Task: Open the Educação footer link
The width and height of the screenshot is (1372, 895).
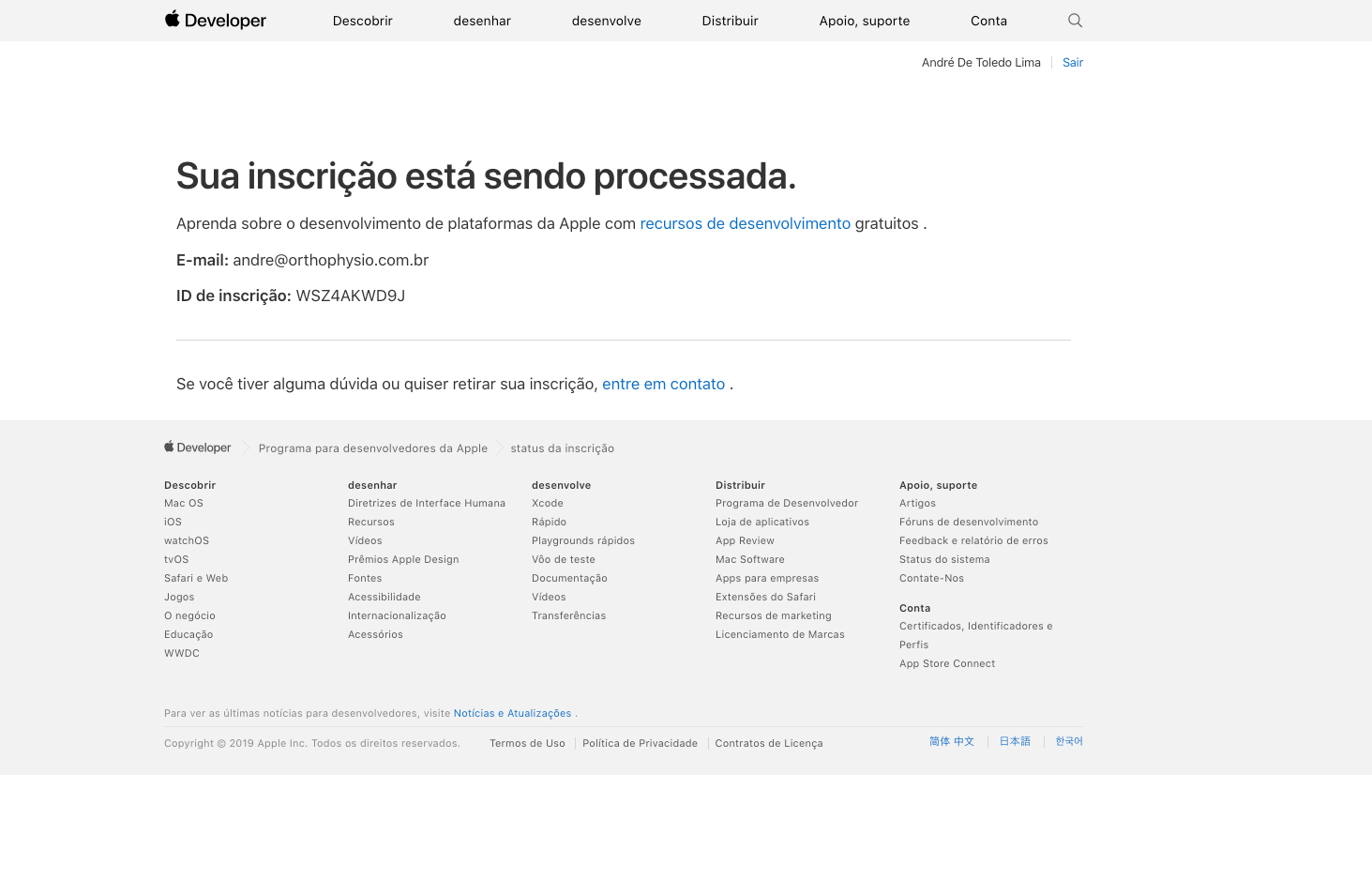Action: [x=188, y=634]
